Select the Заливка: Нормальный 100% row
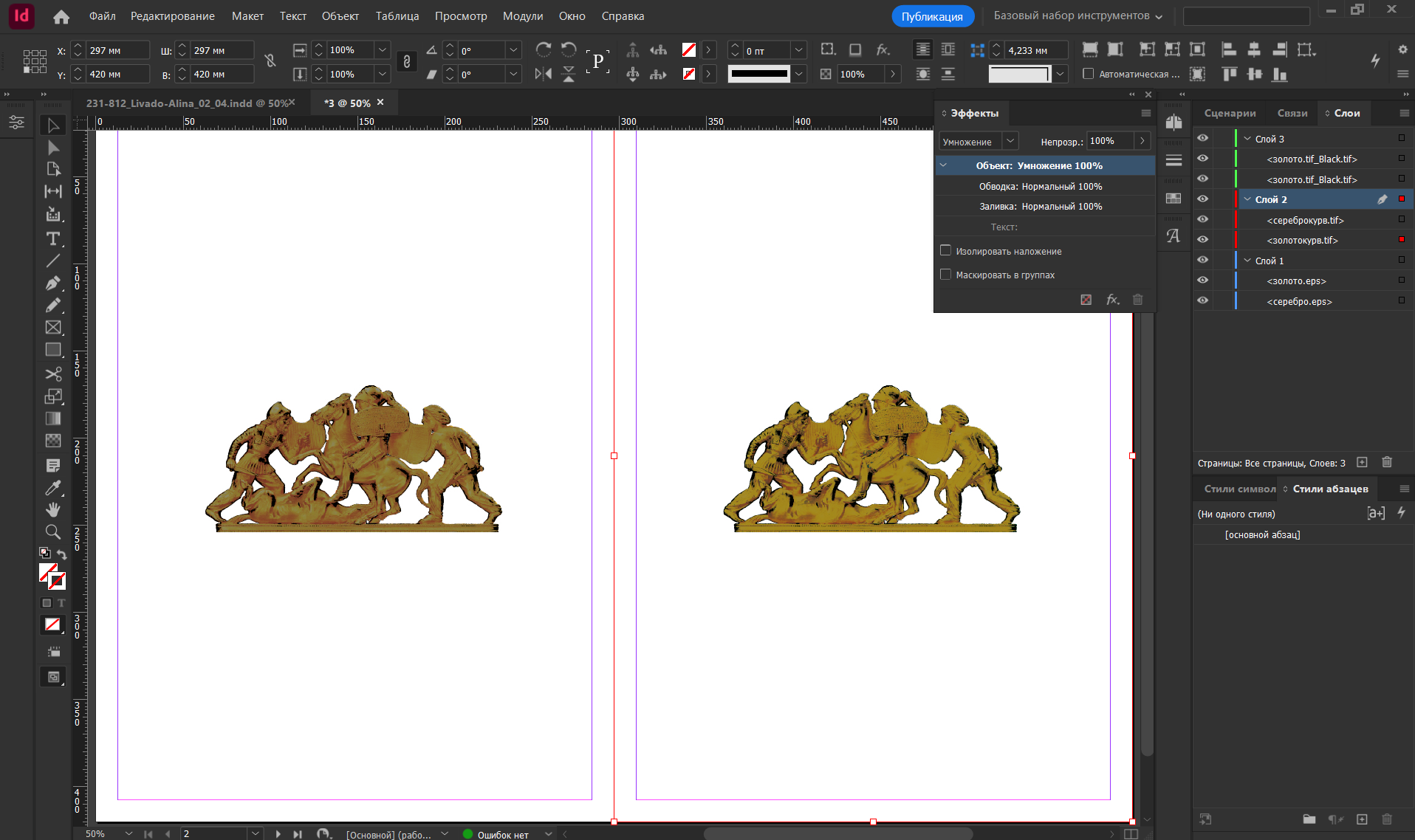 pyautogui.click(x=1044, y=207)
